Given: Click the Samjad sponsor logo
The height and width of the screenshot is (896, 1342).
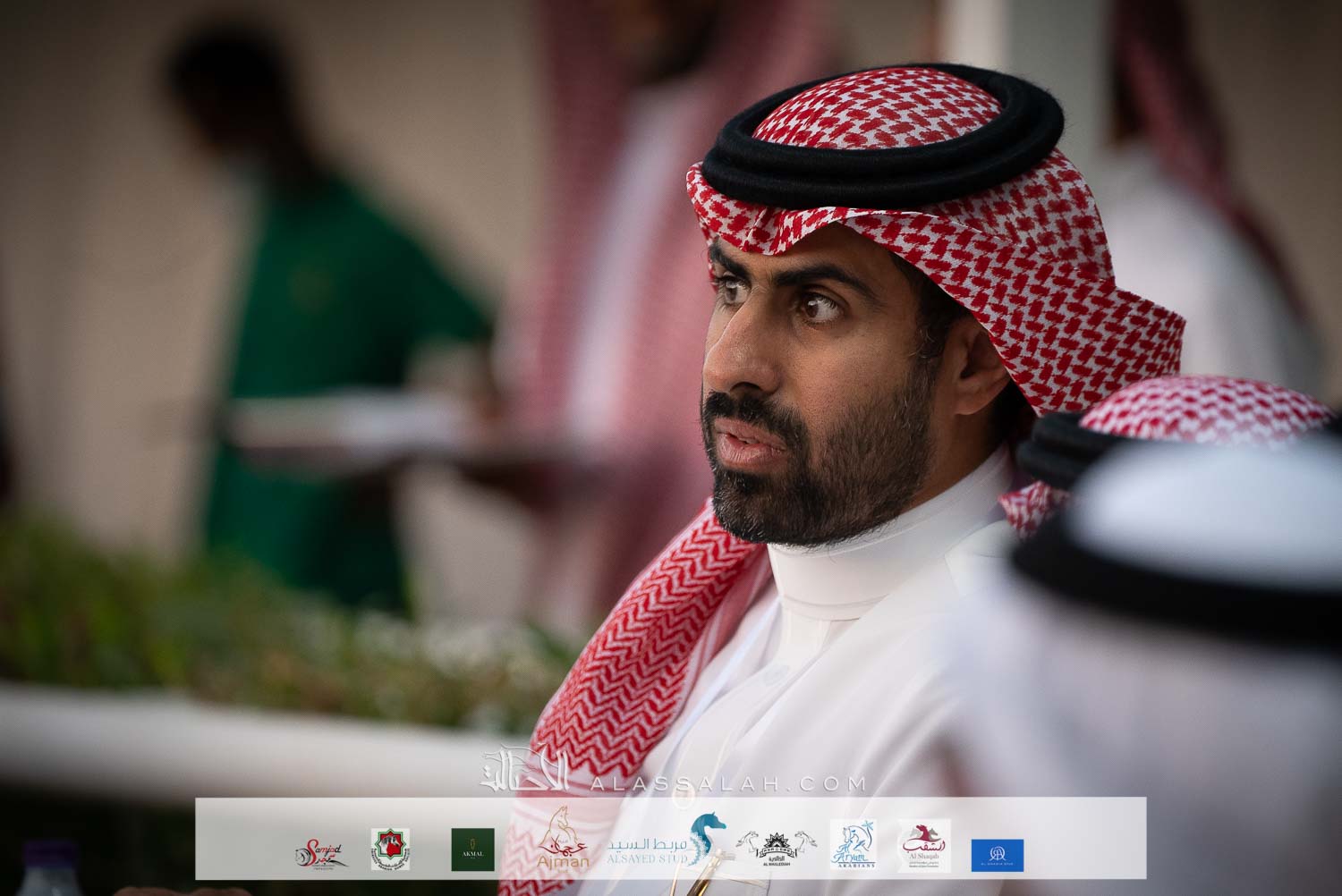Looking at the screenshot, I should point(318,854).
